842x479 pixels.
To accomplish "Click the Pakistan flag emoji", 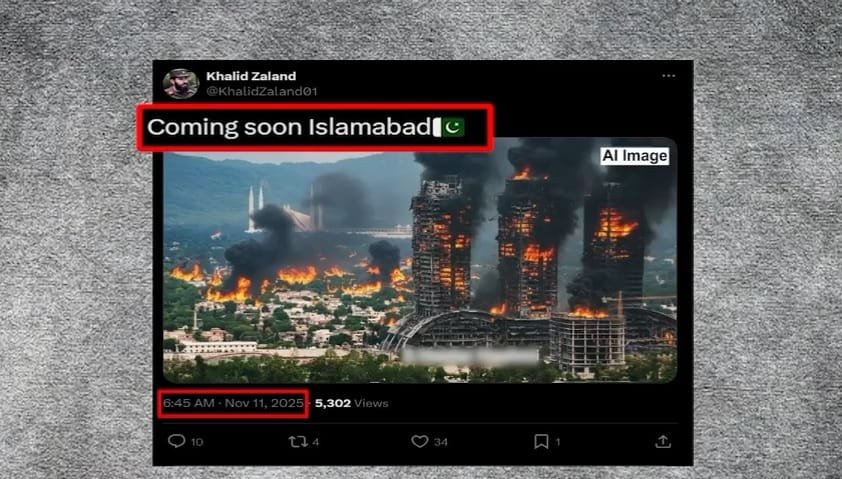I will point(449,127).
